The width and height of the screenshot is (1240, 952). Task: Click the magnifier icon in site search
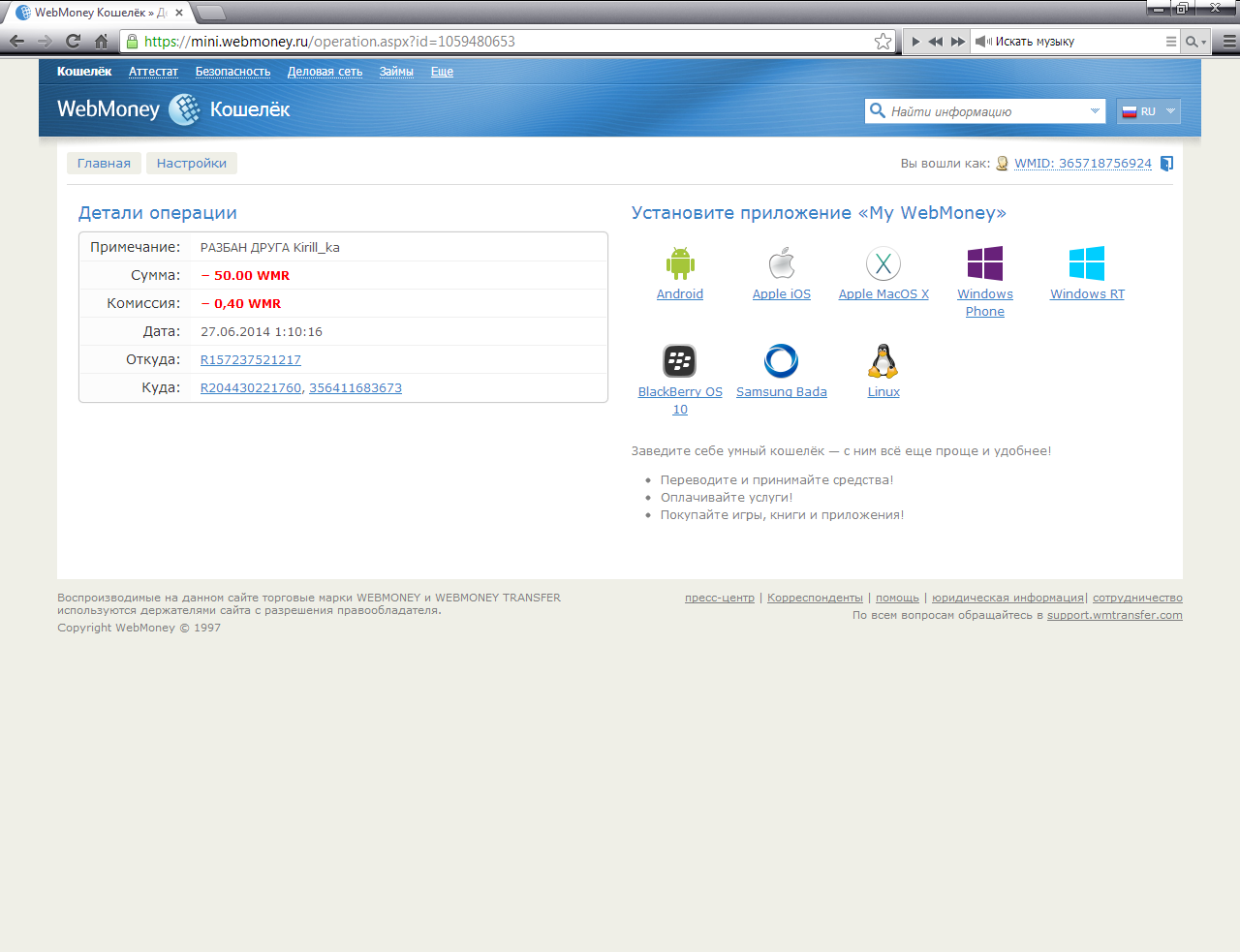(878, 110)
